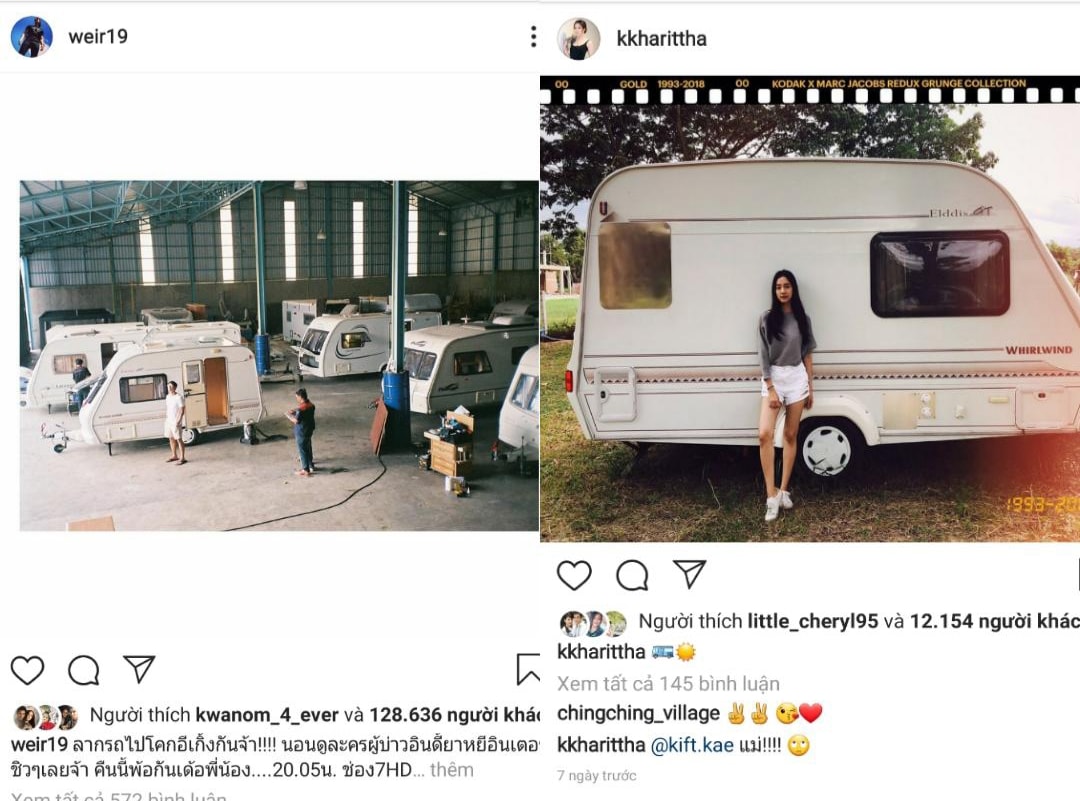Open the @kift.kae mention
1080x801 pixels.
(692, 745)
